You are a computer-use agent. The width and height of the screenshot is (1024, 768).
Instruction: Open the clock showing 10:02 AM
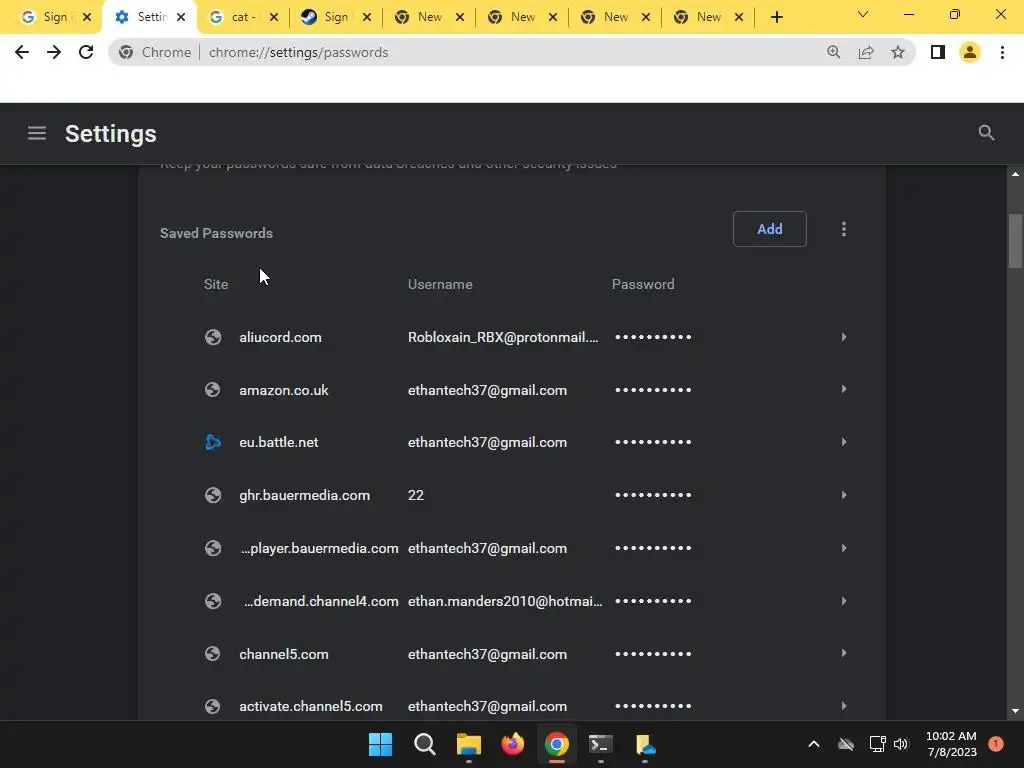(x=952, y=744)
